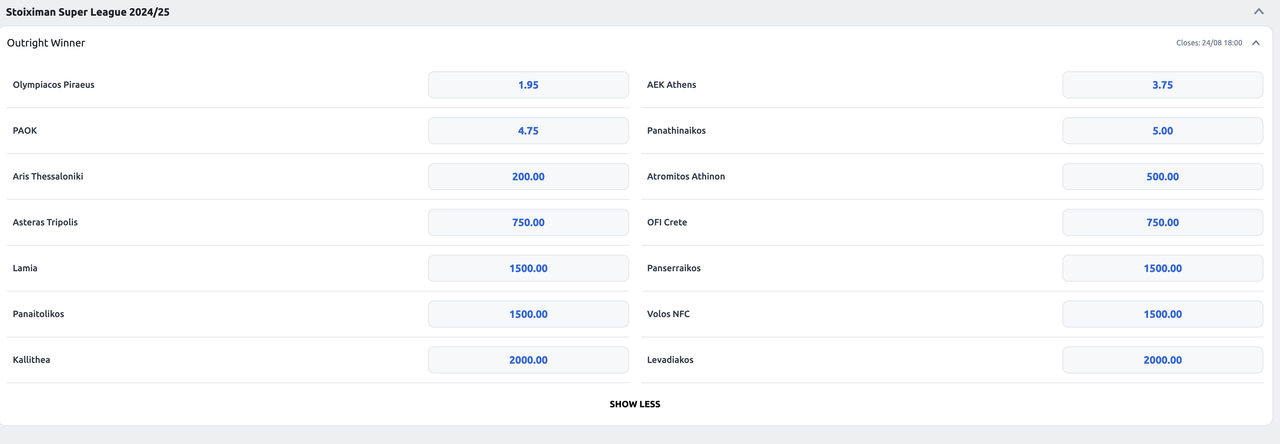This screenshot has height=444, width=1280.
Task: Select Kallithea odds 2000.00
Action: (528, 360)
